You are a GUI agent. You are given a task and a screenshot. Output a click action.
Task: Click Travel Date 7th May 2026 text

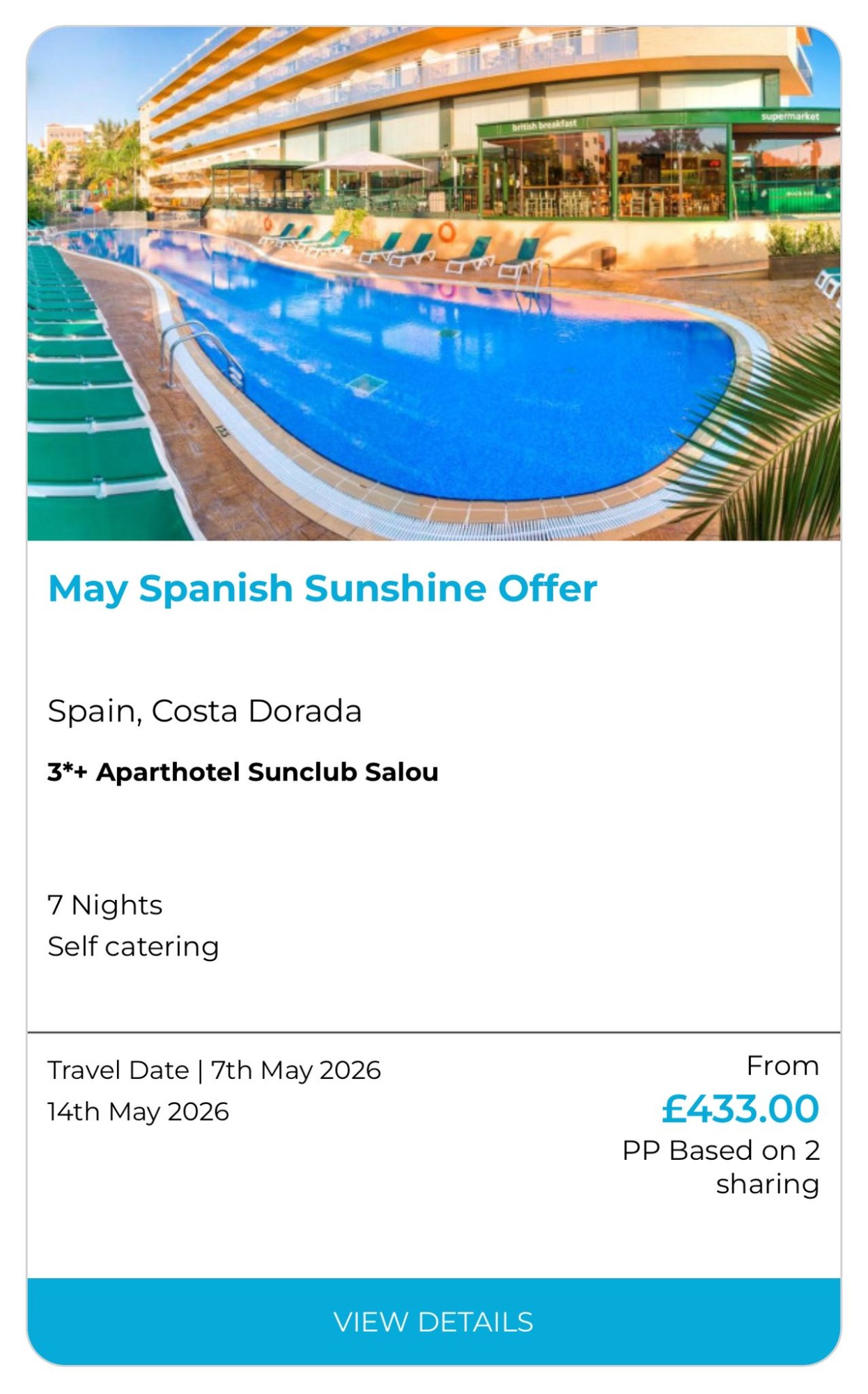click(x=214, y=1070)
